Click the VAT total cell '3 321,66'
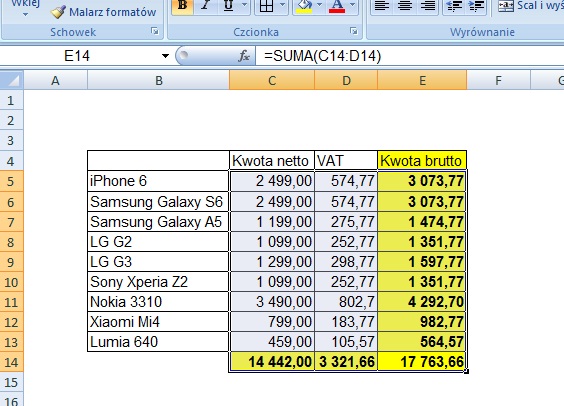Viewport: 564px width, 406px height. [346, 362]
